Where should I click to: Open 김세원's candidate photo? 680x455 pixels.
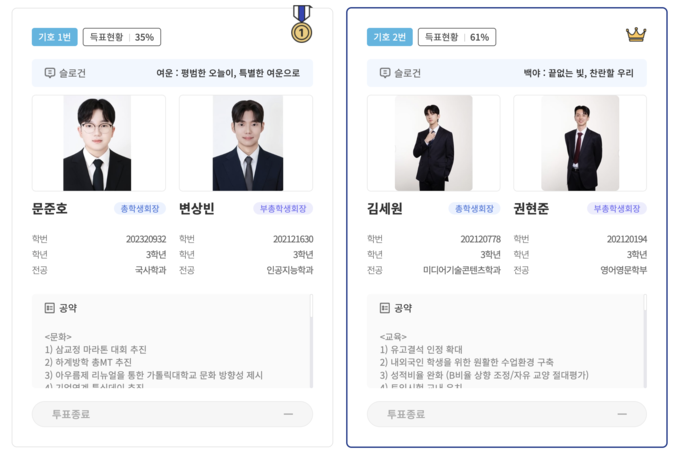(434, 143)
